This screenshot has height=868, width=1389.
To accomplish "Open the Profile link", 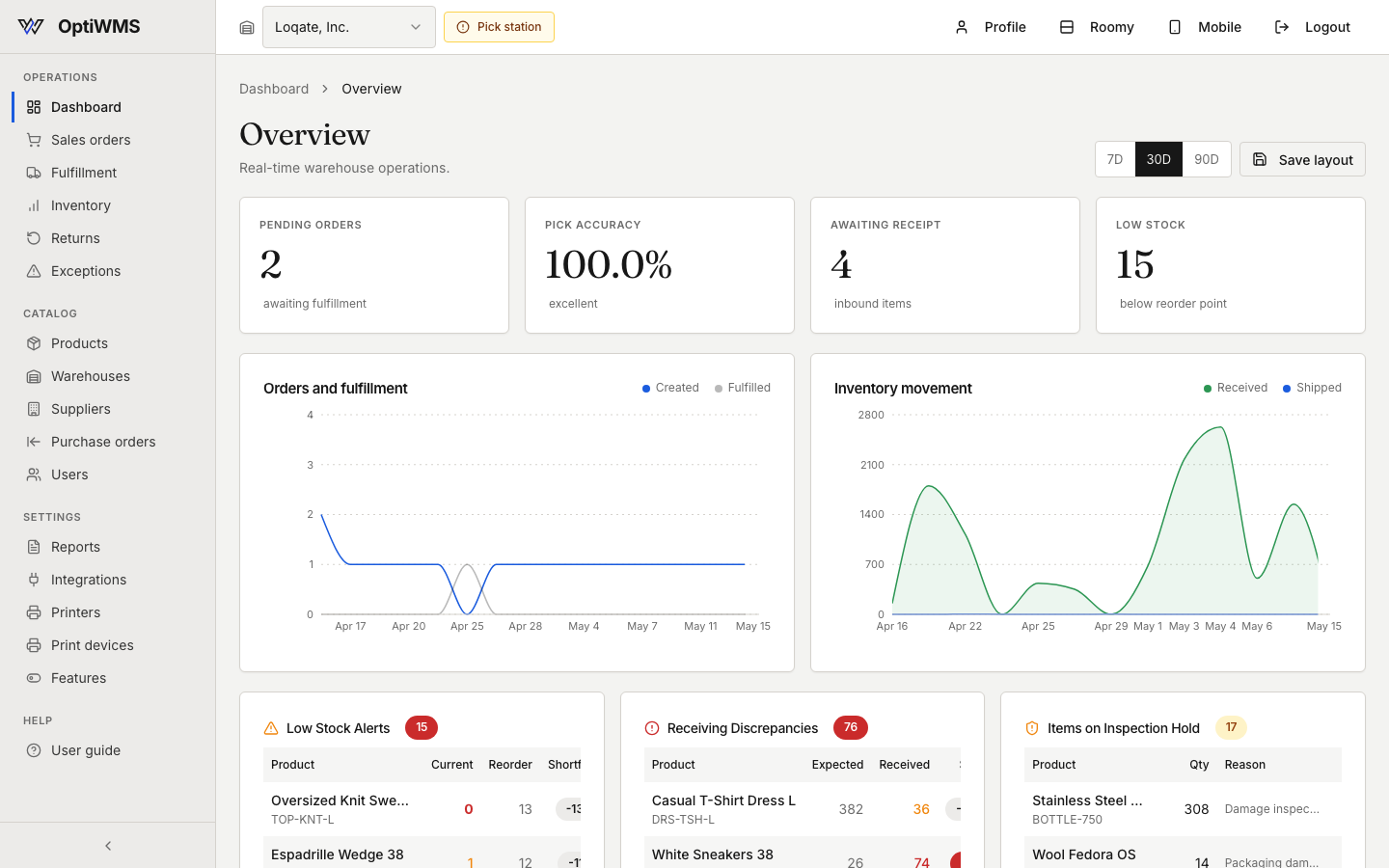I will (x=990, y=27).
